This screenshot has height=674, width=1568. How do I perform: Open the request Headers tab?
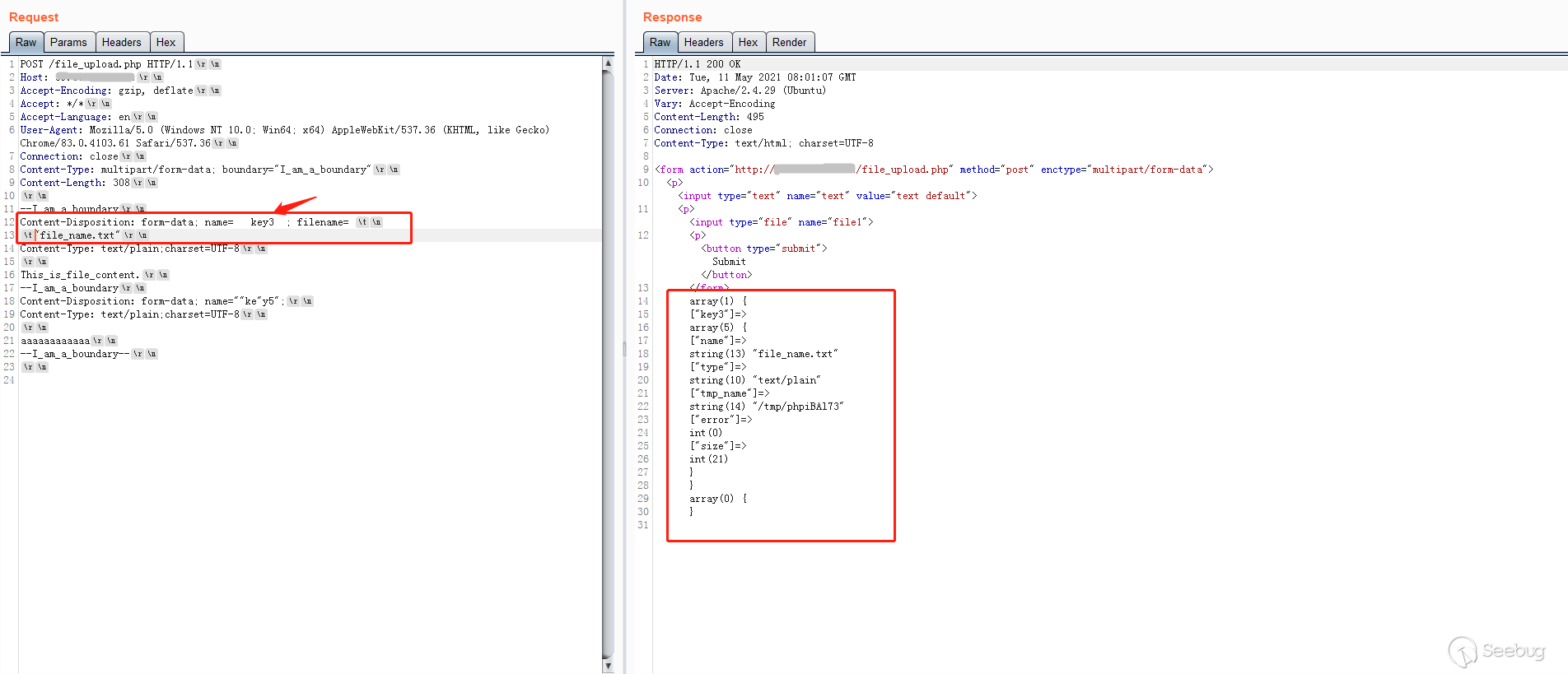pyautogui.click(x=121, y=42)
